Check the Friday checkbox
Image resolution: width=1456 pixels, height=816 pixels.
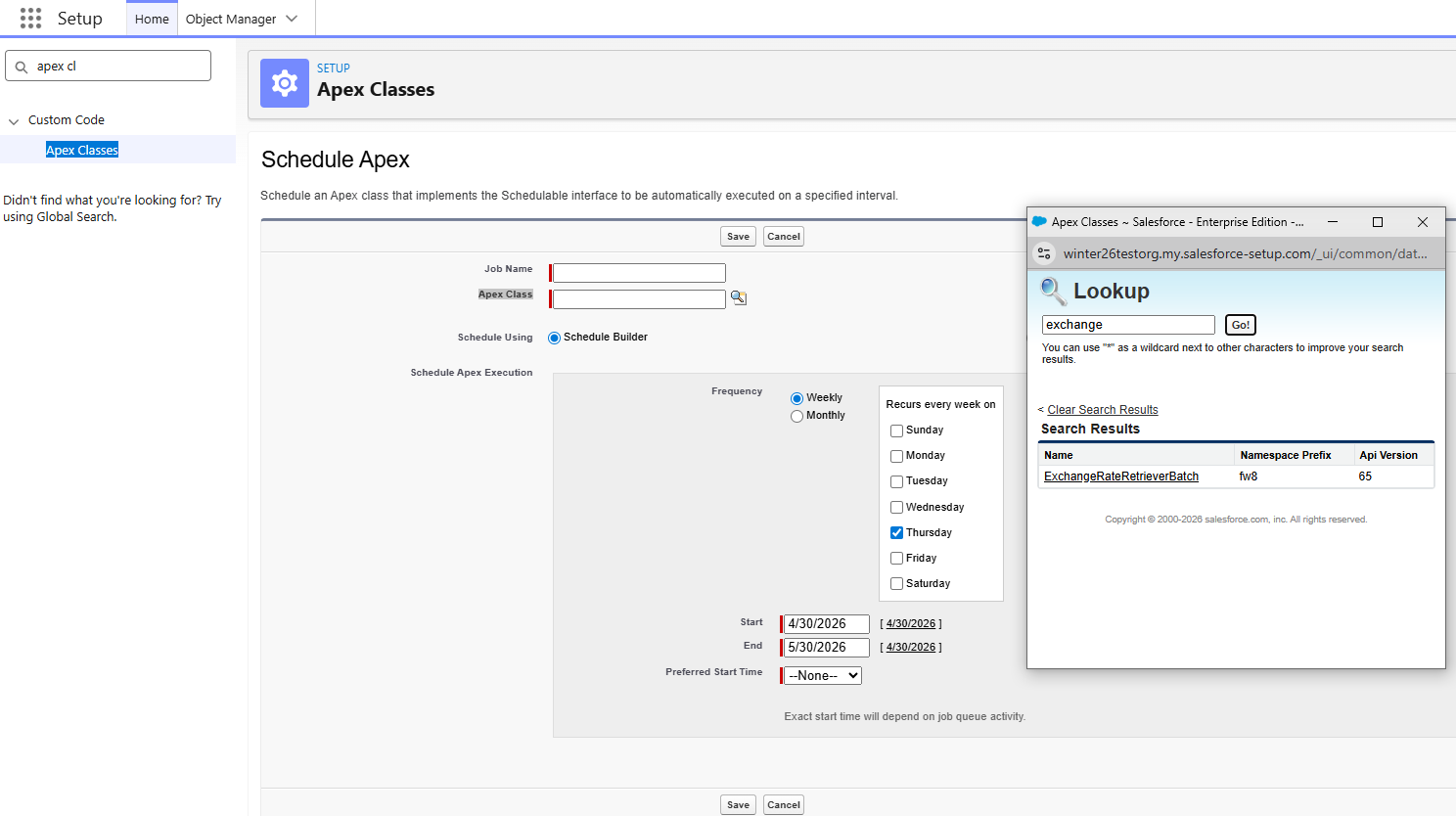click(x=896, y=559)
